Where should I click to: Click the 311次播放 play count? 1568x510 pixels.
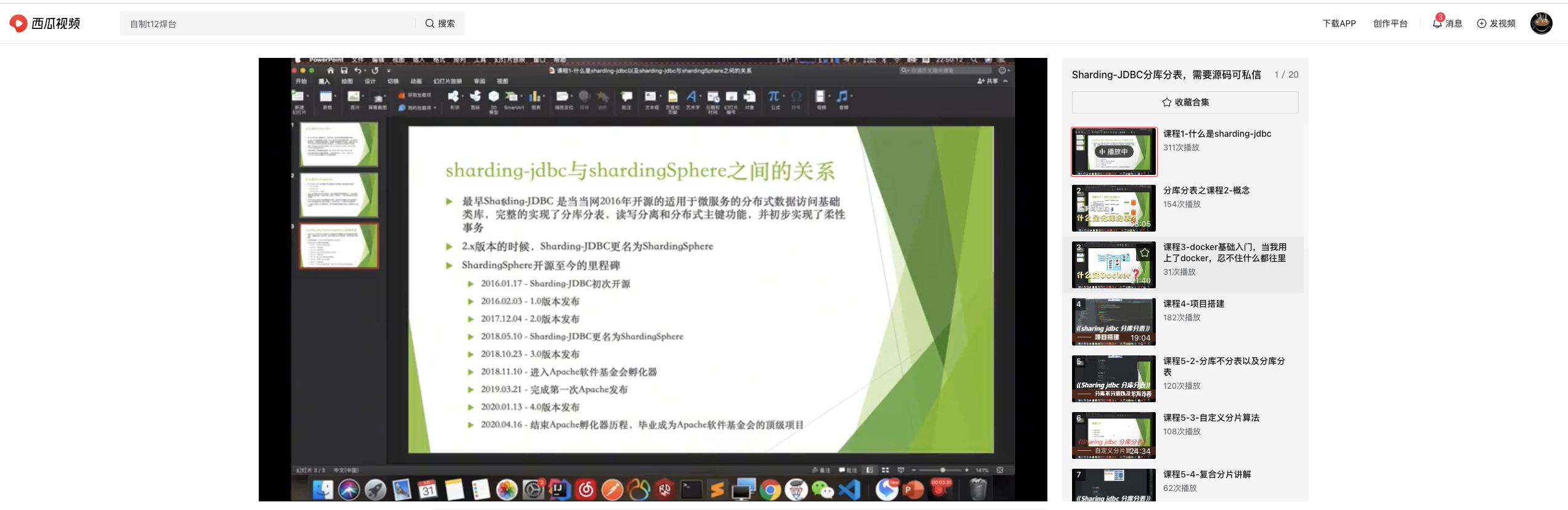1181,148
